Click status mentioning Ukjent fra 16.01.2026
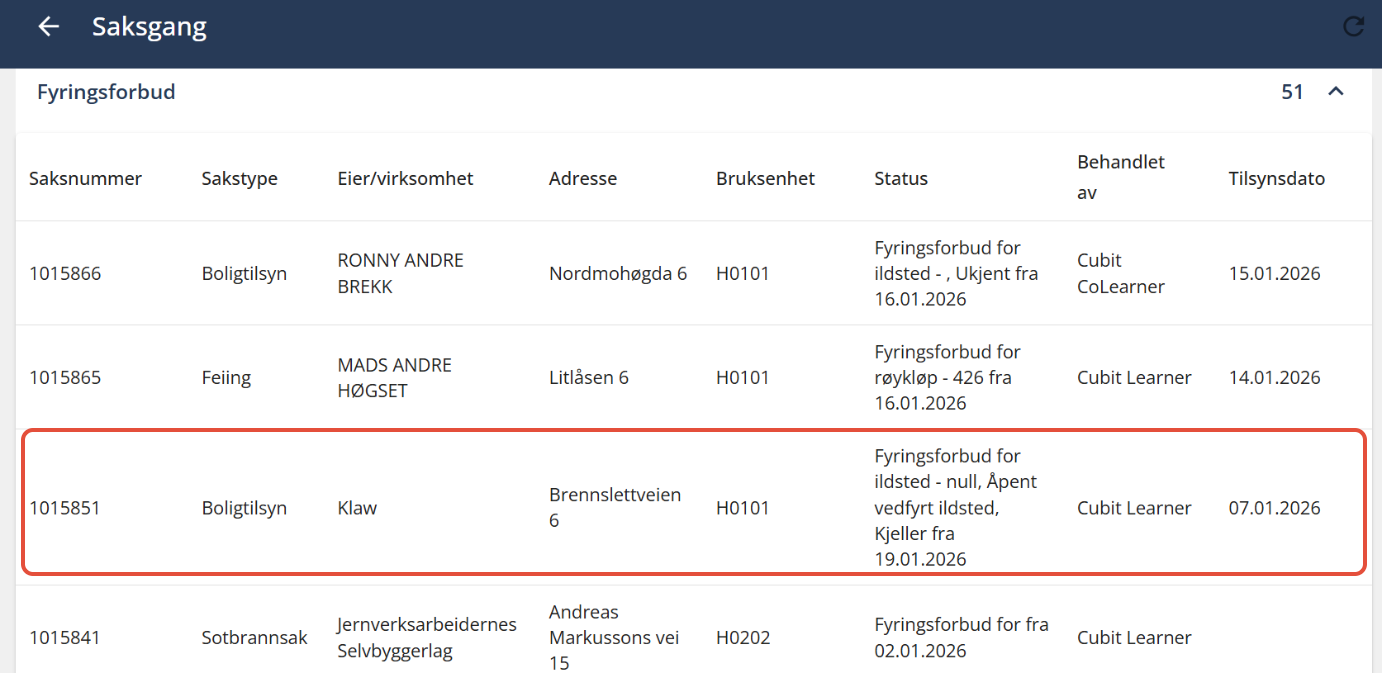Screen dimensions: 1382x673 tap(956, 273)
